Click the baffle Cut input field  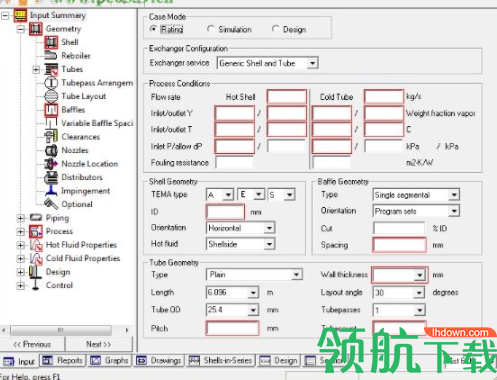[399, 228]
